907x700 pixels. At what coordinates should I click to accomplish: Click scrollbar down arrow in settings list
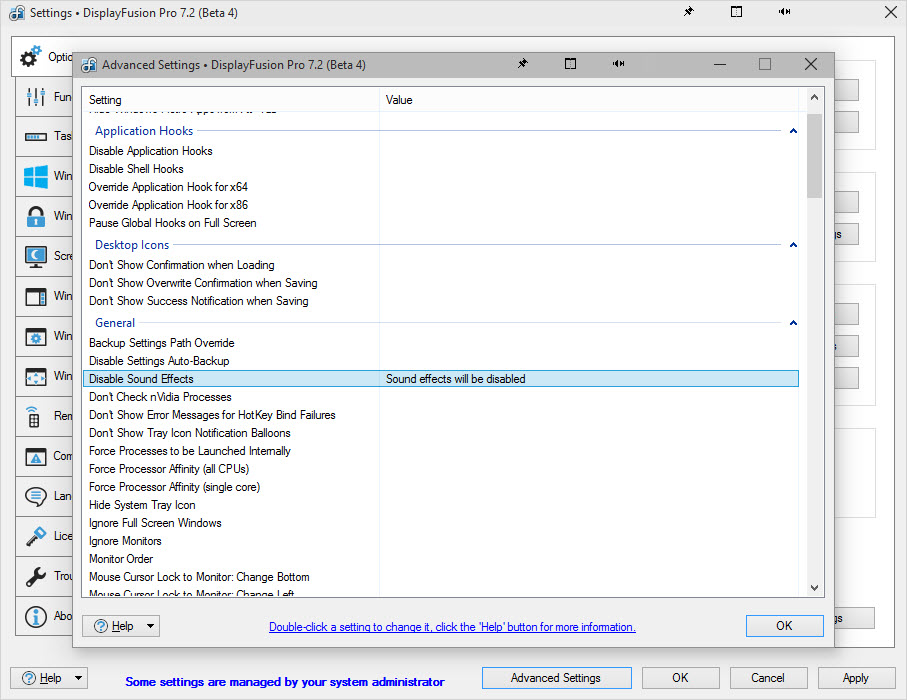tap(814, 588)
